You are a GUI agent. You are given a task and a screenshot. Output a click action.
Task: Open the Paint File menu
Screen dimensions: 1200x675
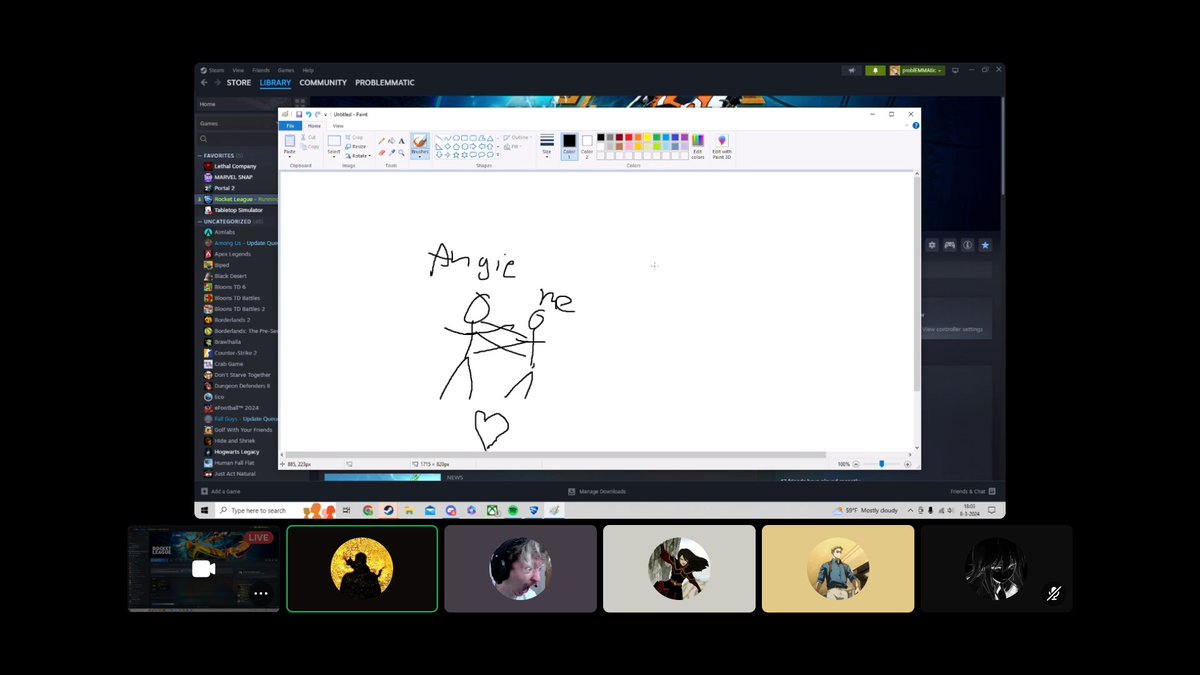click(x=290, y=126)
